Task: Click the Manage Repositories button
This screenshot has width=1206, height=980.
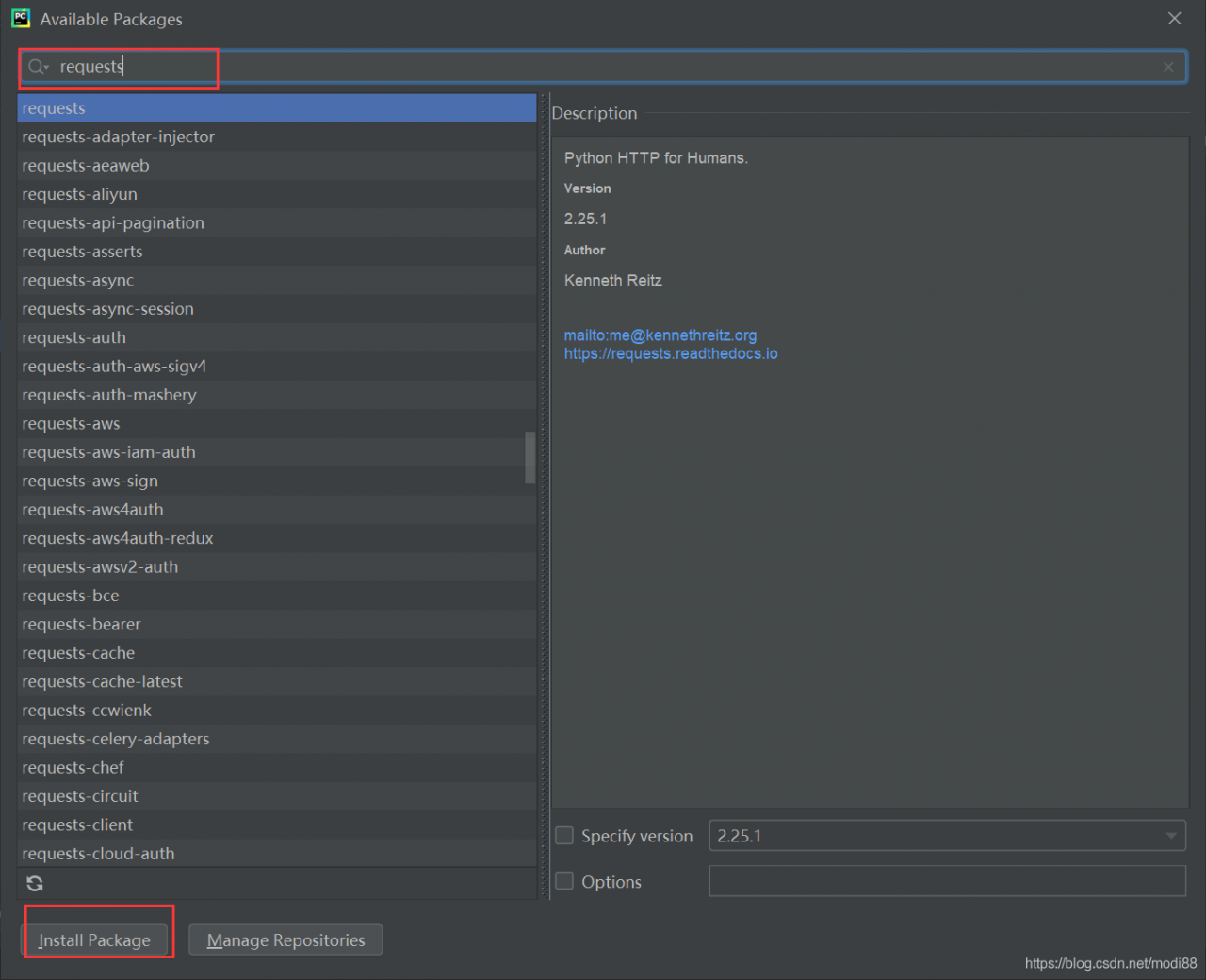Action: click(285, 940)
